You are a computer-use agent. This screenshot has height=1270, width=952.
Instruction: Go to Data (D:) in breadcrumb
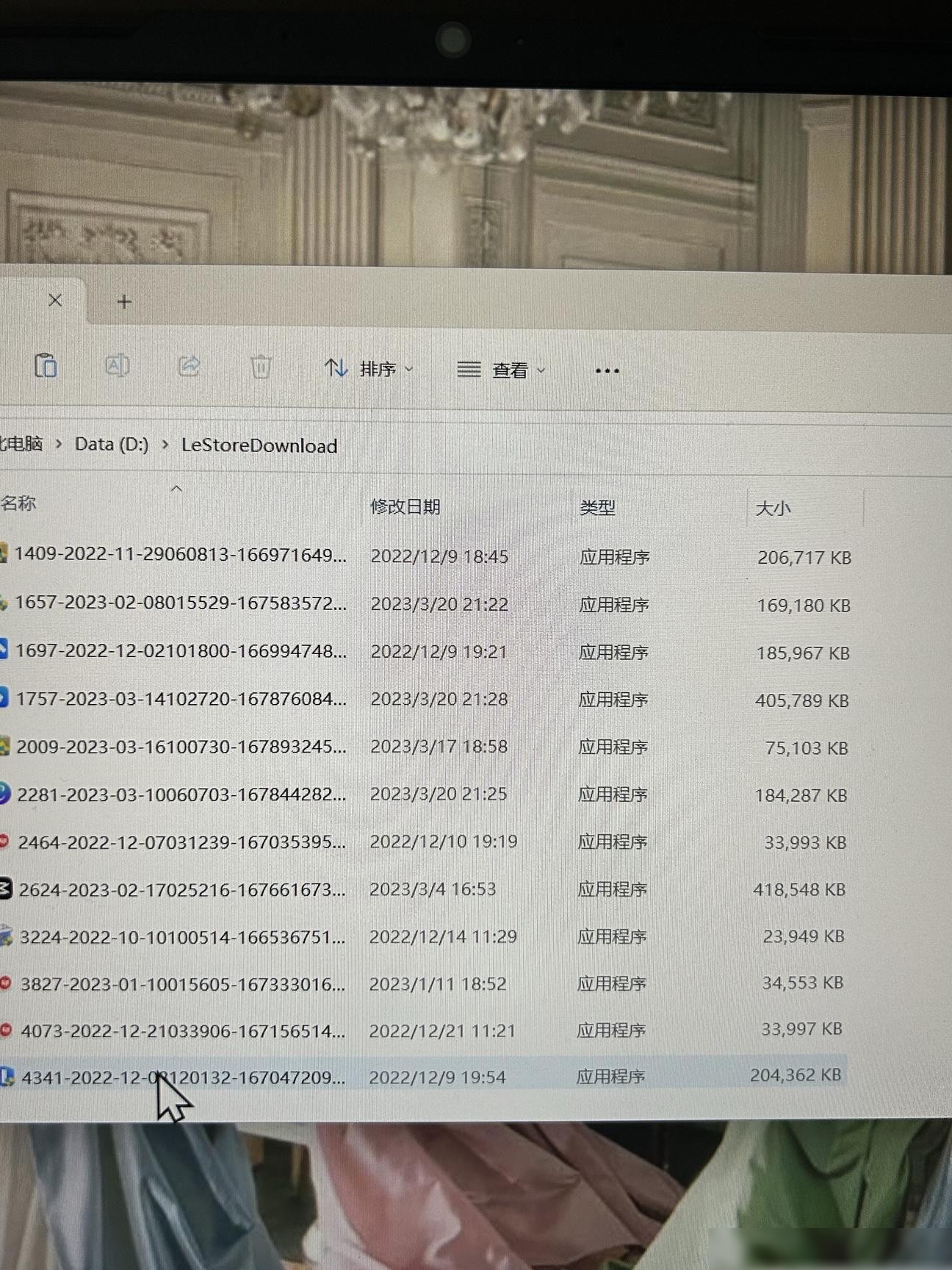coord(112,444)
